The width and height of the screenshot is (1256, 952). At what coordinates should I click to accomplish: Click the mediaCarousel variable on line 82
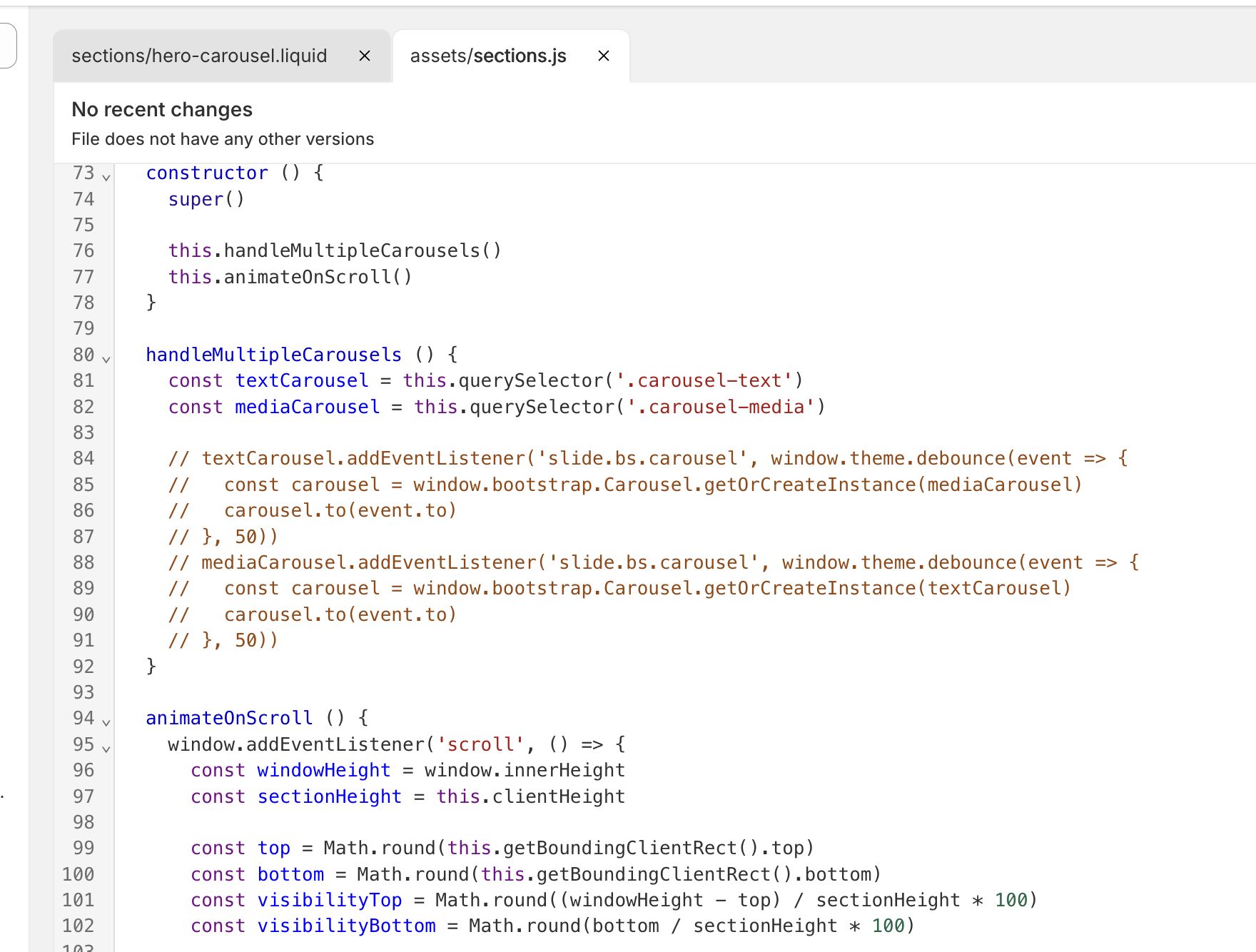click(307, 407)
